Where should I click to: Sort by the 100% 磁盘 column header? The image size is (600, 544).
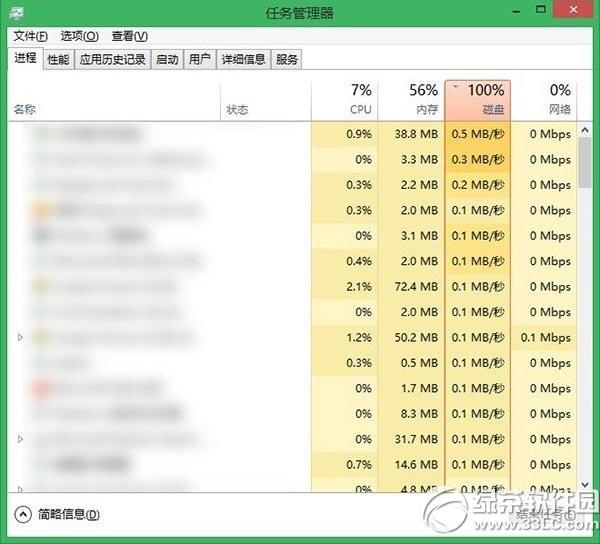478,100
